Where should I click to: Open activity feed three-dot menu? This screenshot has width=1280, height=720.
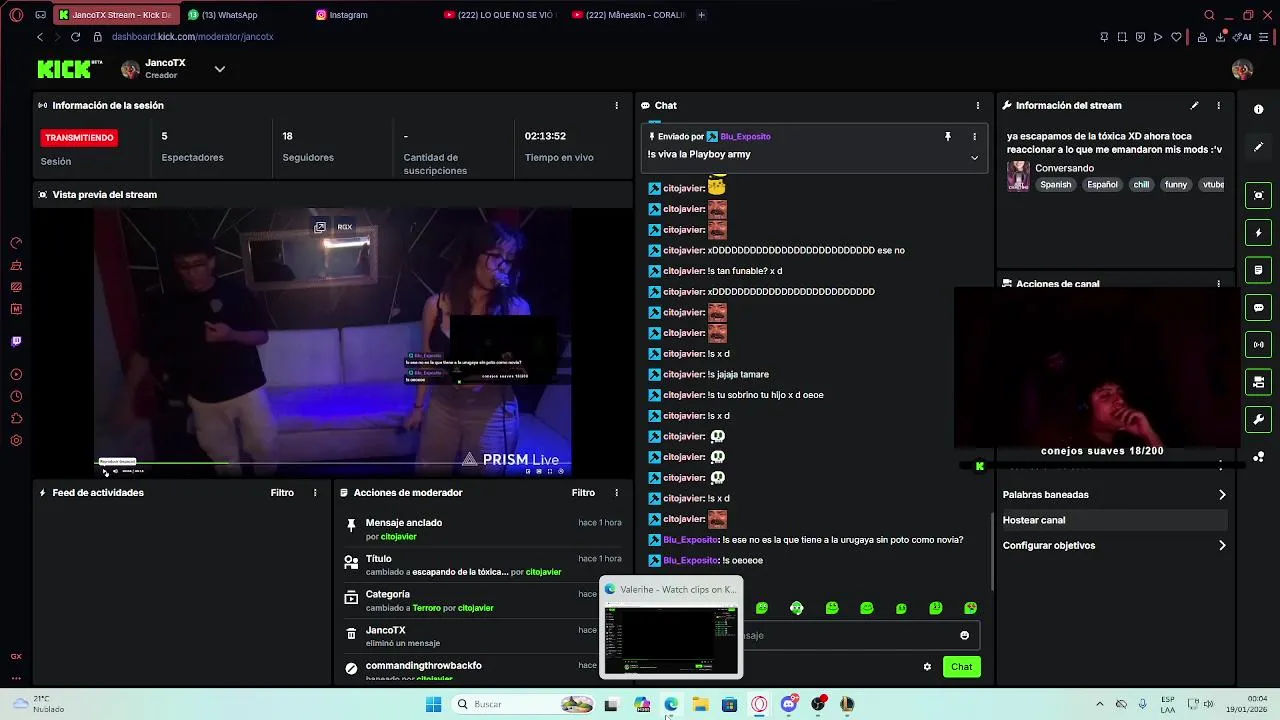315,493
